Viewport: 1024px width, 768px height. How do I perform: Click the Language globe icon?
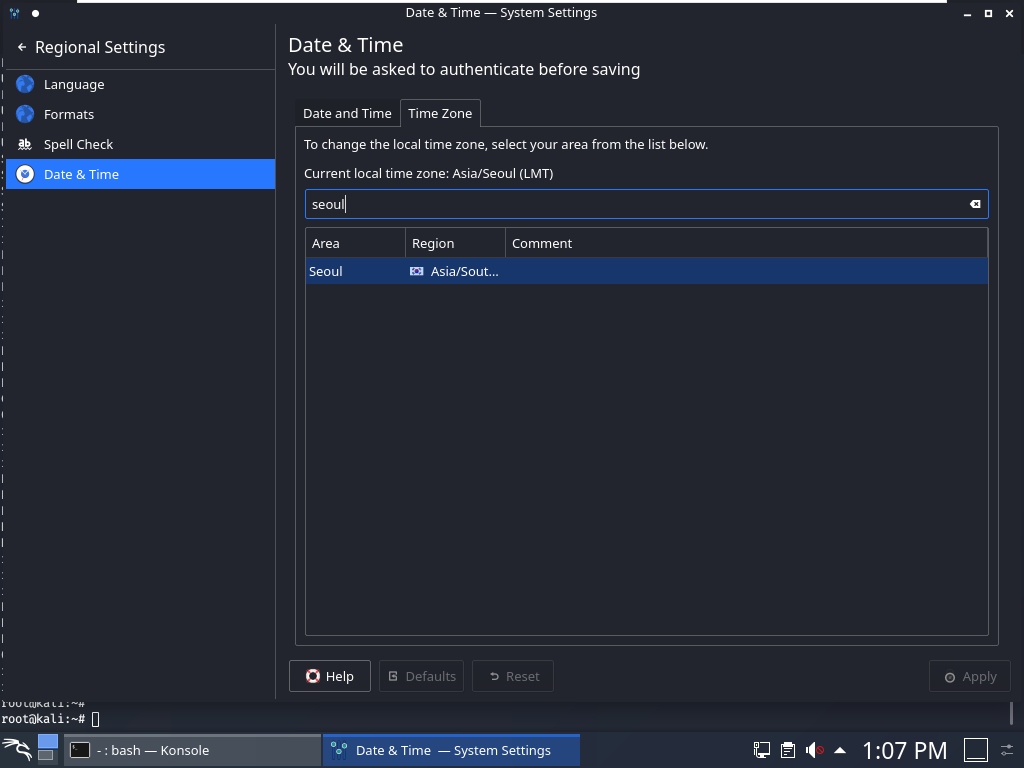click(x=25, y=84)
